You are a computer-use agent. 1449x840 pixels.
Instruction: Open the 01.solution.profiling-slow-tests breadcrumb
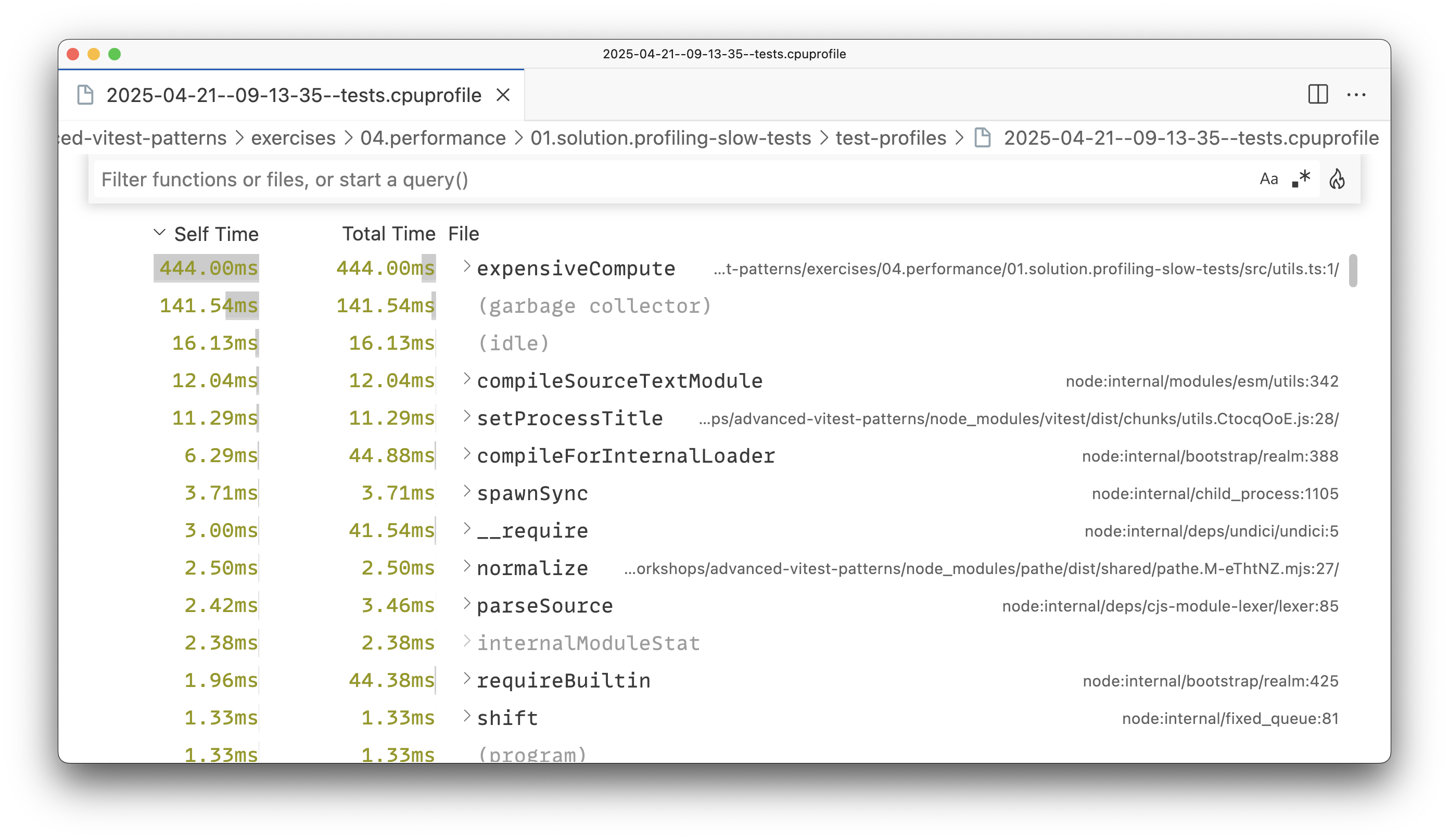(x=670, y=138)
